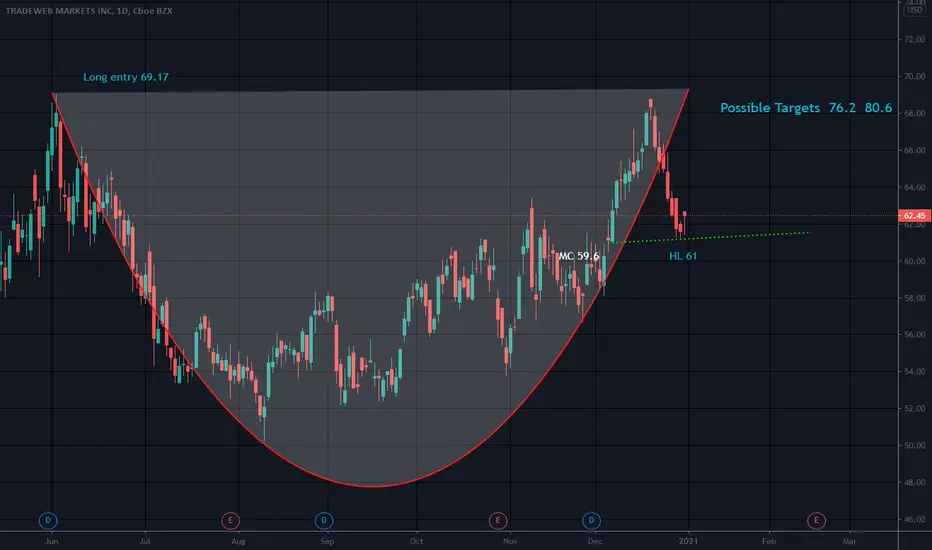The height and width of the screenshot is (550, 932).
Task: Click the 56.00 price axis label
Action: pyautogui.click(x=914, y=335)
